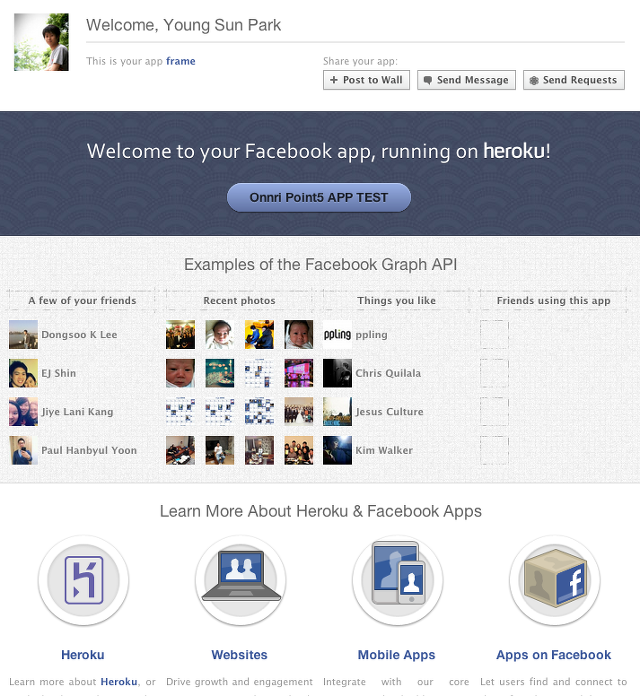The image size is (640, 696).
Task: Click the Send Requests button
Action: (x=574, y=80)
